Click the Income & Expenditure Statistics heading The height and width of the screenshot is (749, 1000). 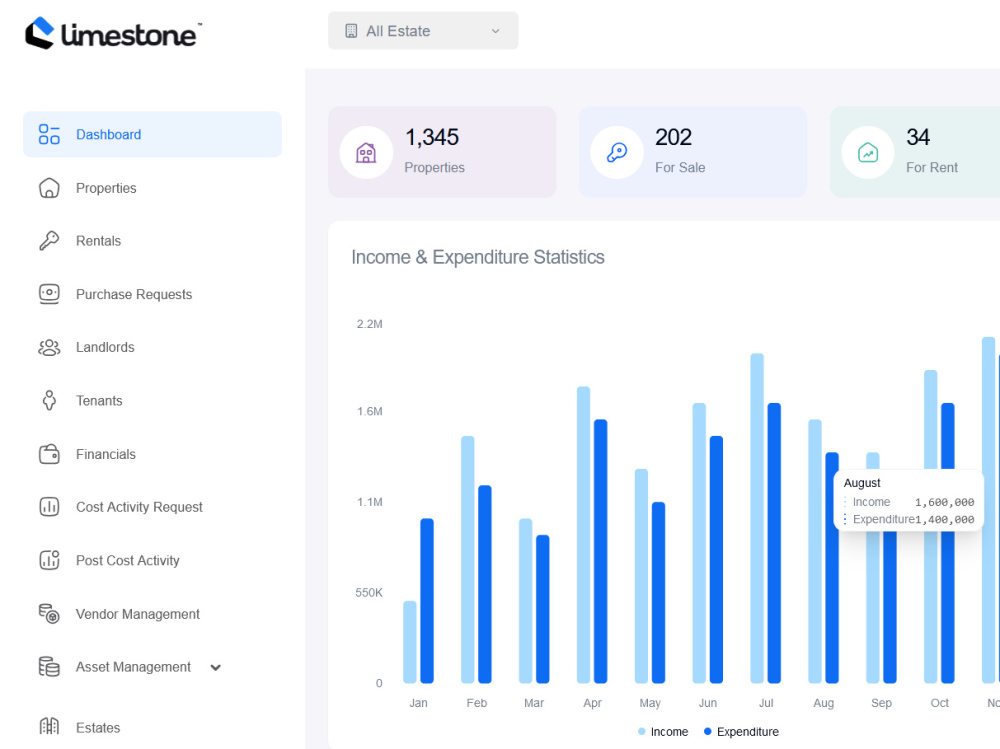coord(478,257)
